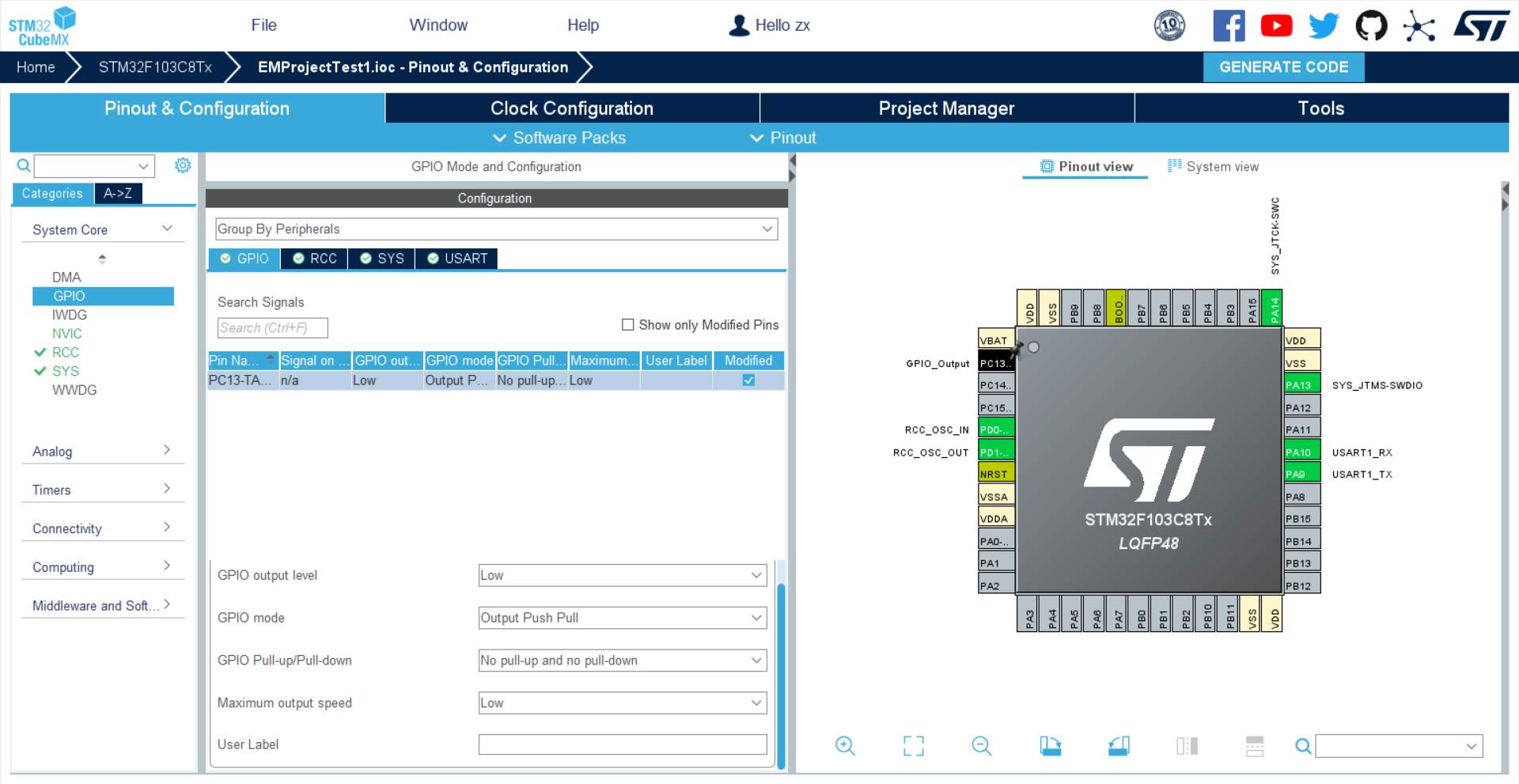
Task: Open the GitHub icon link
Action: click(1371, 25)
